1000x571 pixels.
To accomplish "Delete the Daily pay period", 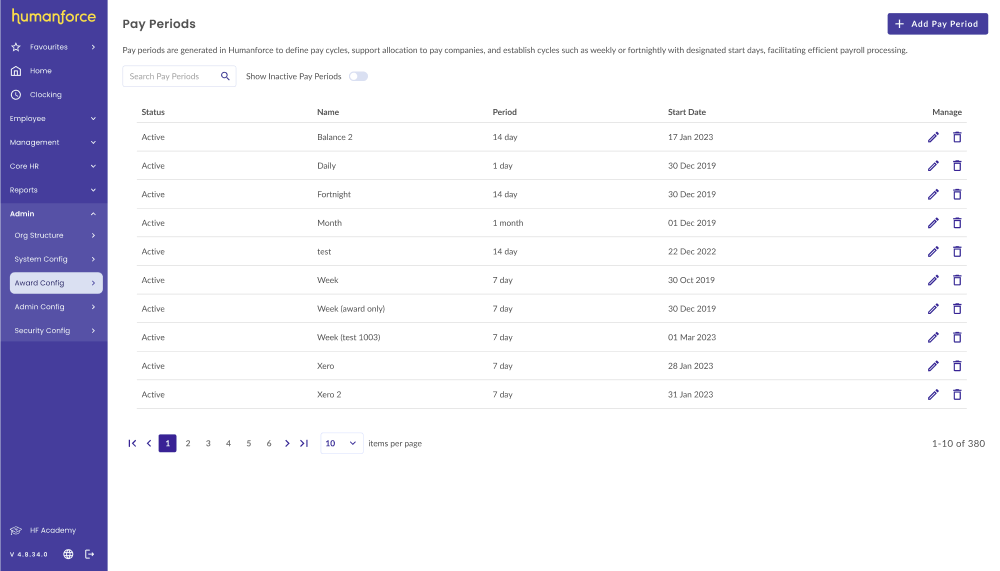I will [x=957, y=166].
